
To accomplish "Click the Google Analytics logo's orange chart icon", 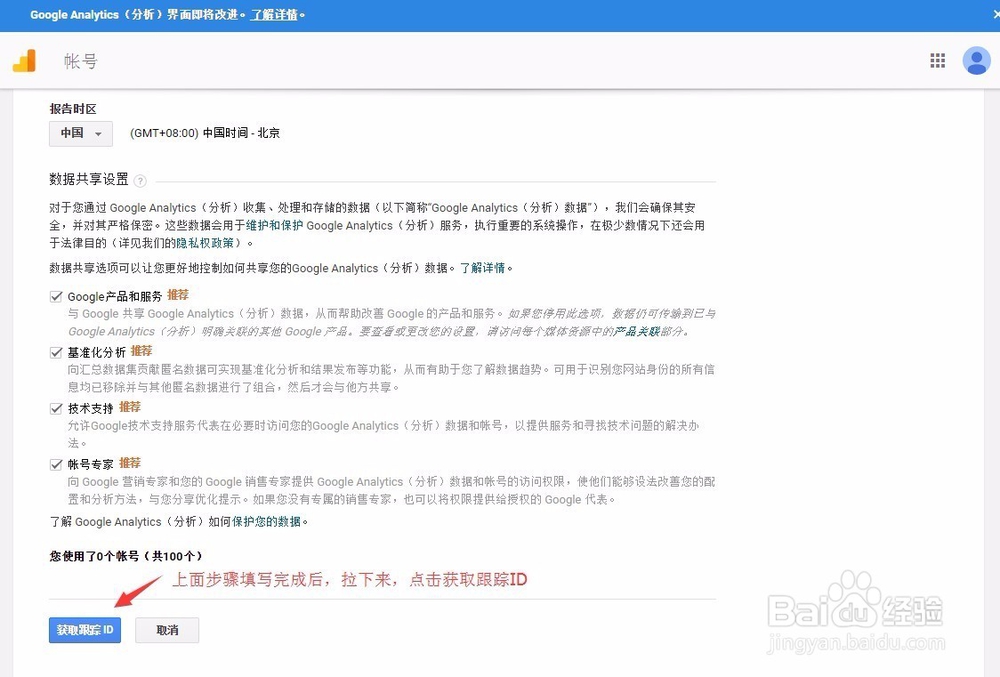I will 26,59.
